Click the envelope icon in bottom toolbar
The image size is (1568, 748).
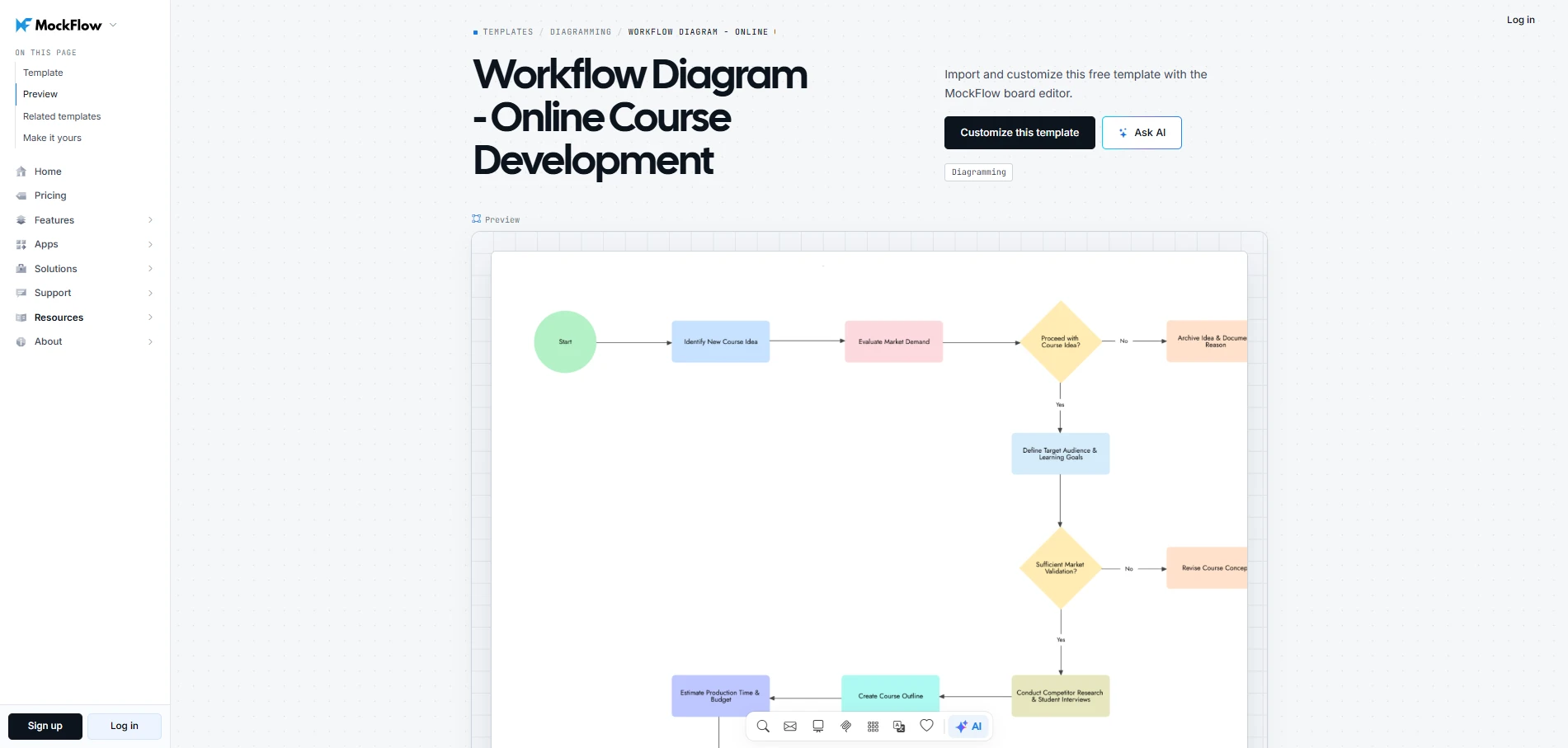coord(790,727)
